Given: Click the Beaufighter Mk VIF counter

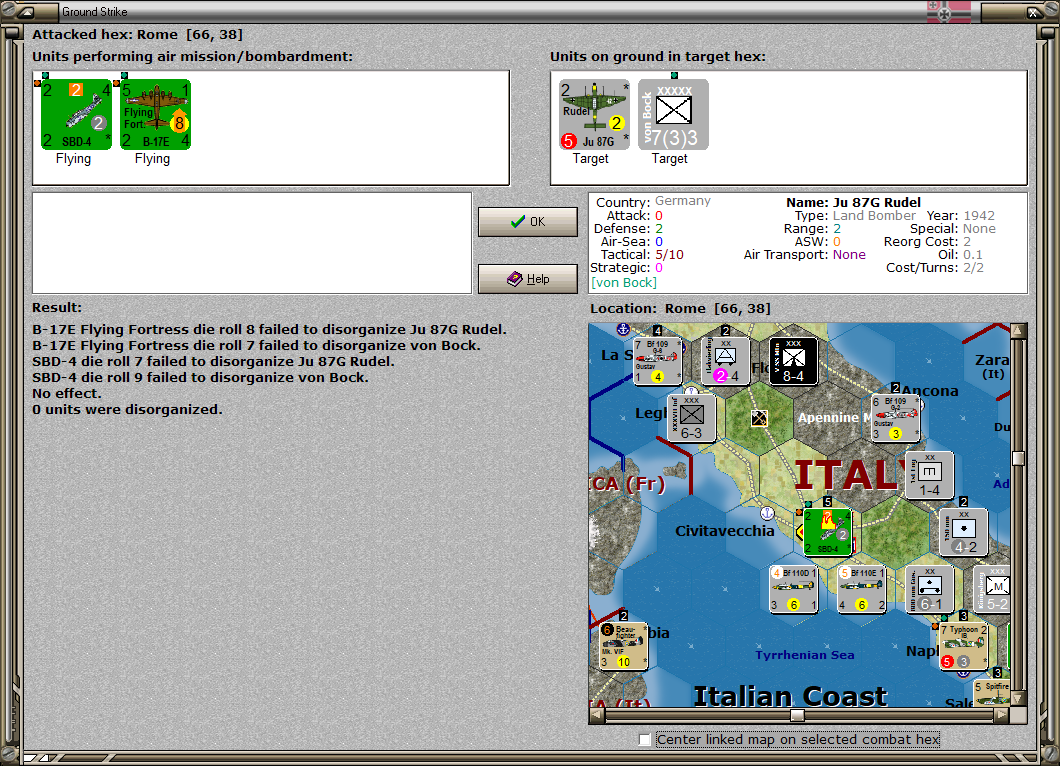Looking at the screenshot, I should point(624,646).
